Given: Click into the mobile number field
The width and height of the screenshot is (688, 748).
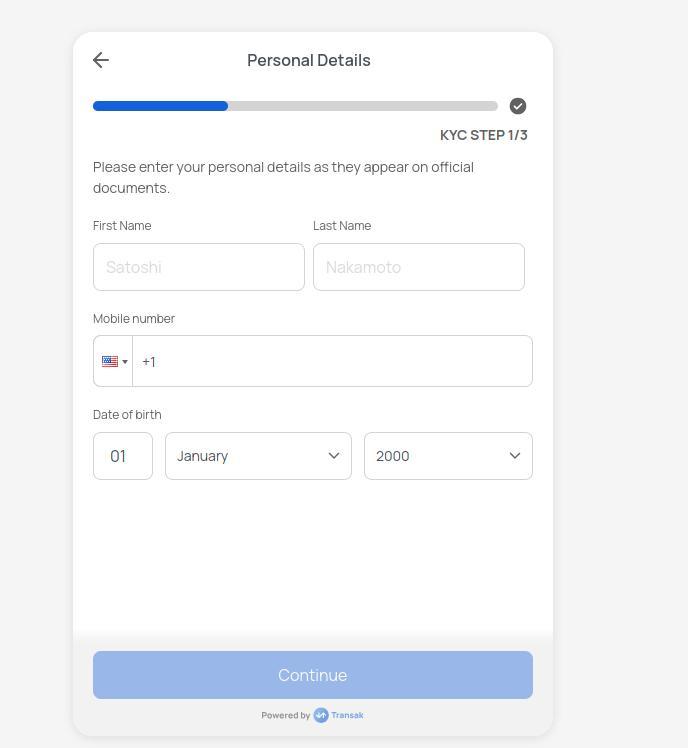Looking at the screenshot, I should coord(332,361).
